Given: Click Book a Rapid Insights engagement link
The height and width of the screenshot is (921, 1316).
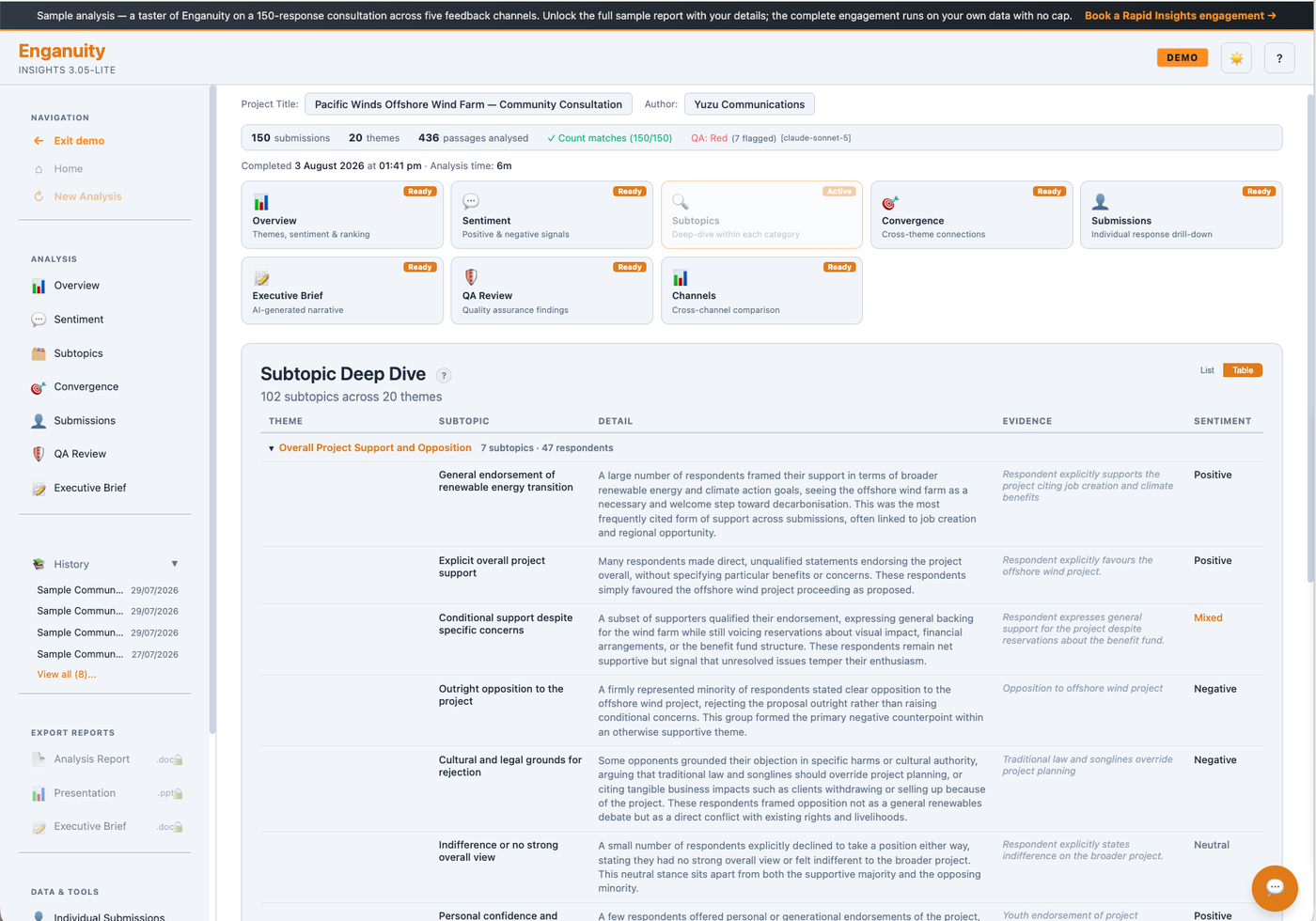Looking at the screenshot, I should pos(1181,15).
